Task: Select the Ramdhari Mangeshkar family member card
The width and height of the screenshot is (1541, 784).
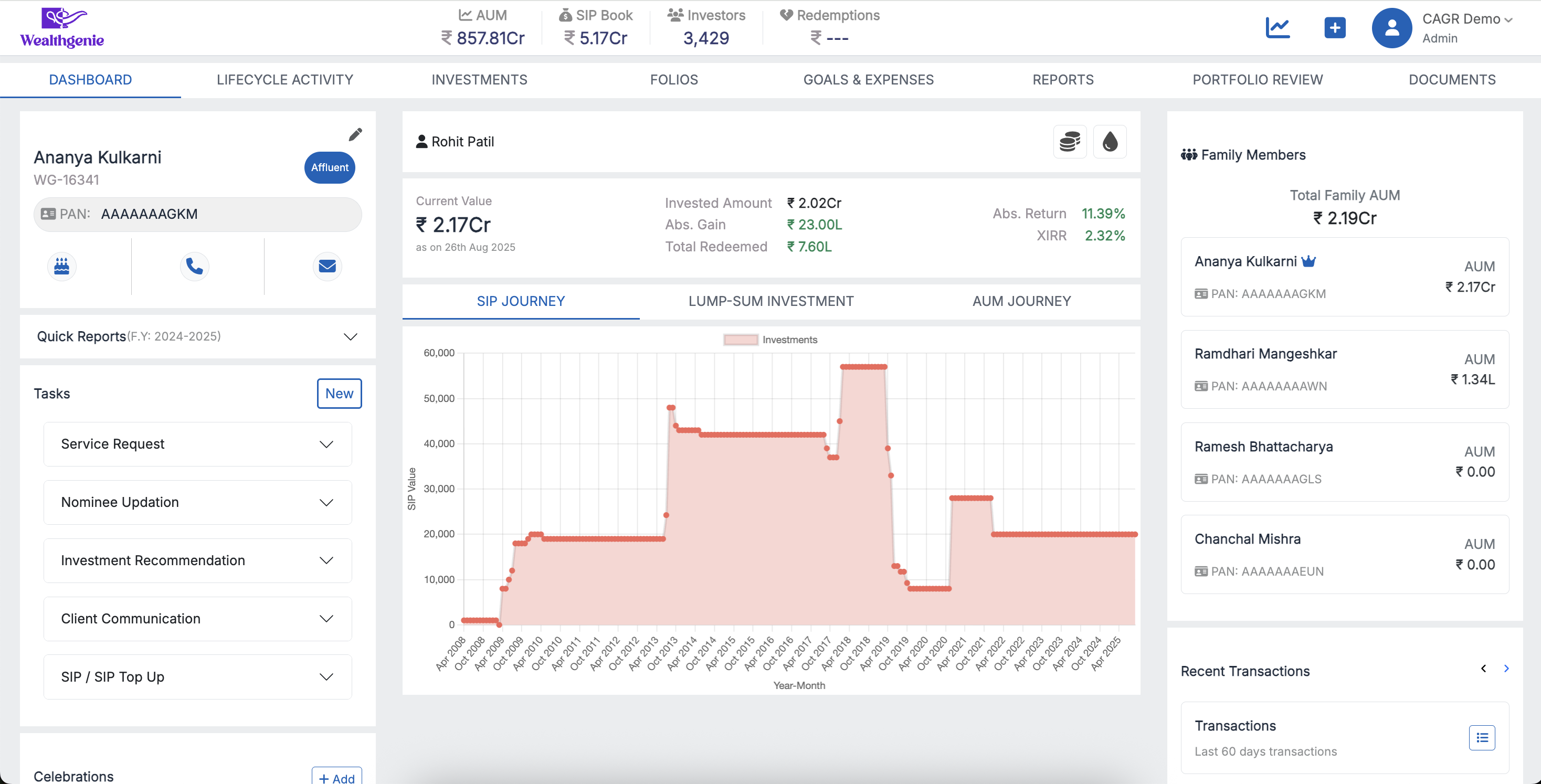Action: coord(1344,369)
